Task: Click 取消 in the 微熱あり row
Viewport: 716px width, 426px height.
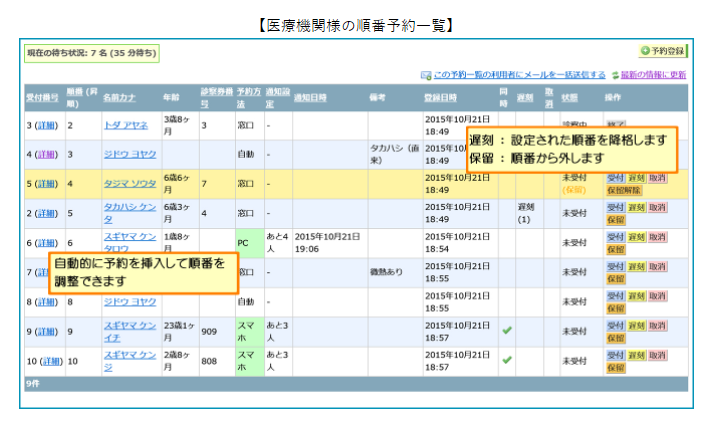Action: coord(658,267)
